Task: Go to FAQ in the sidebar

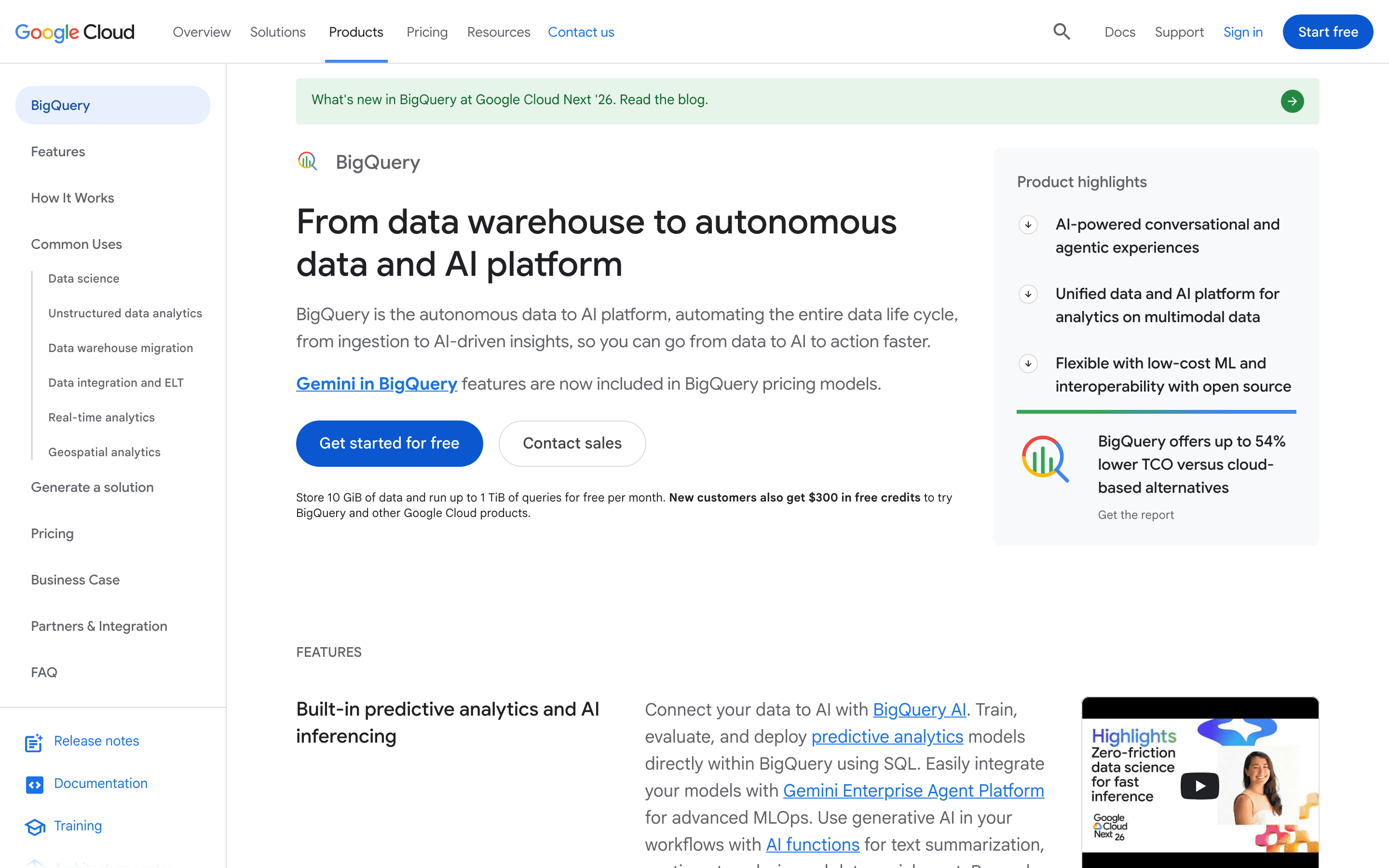Action: click(x=44, y=672)
